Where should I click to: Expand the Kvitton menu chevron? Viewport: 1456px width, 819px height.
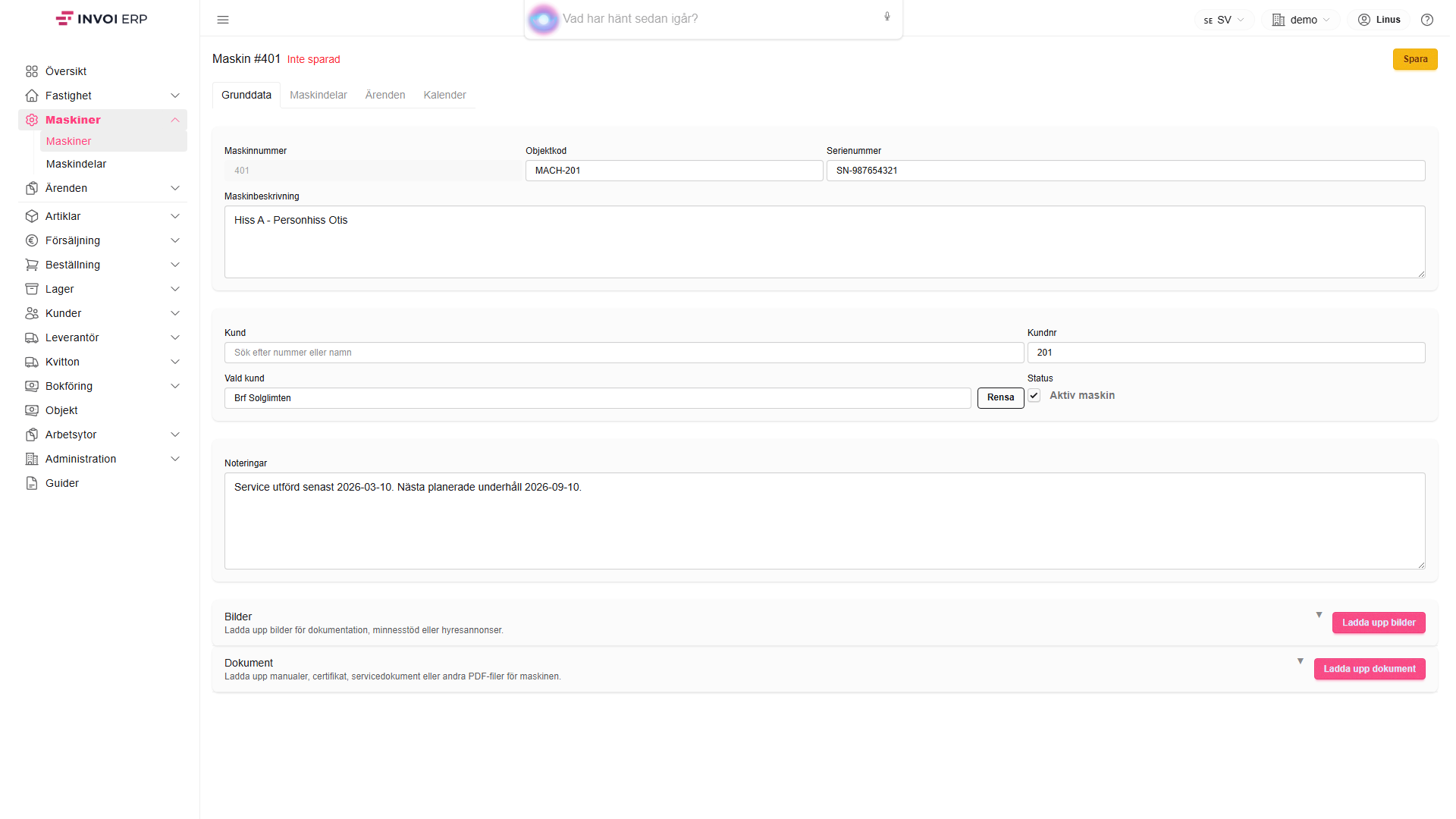tap(175, 362)
